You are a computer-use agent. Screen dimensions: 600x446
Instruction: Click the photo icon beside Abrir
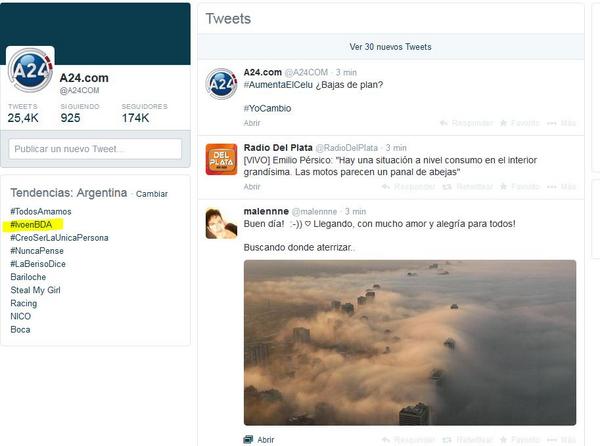pos(248,439)
